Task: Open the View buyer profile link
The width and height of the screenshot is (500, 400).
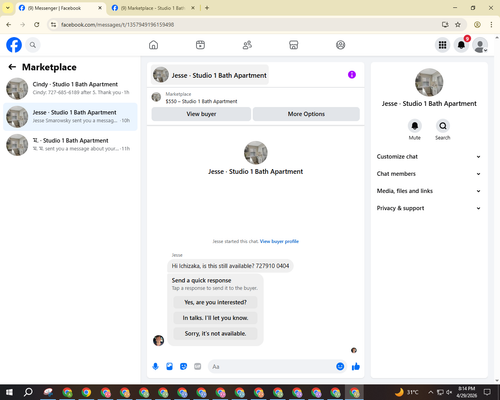Action: (279, 241)
